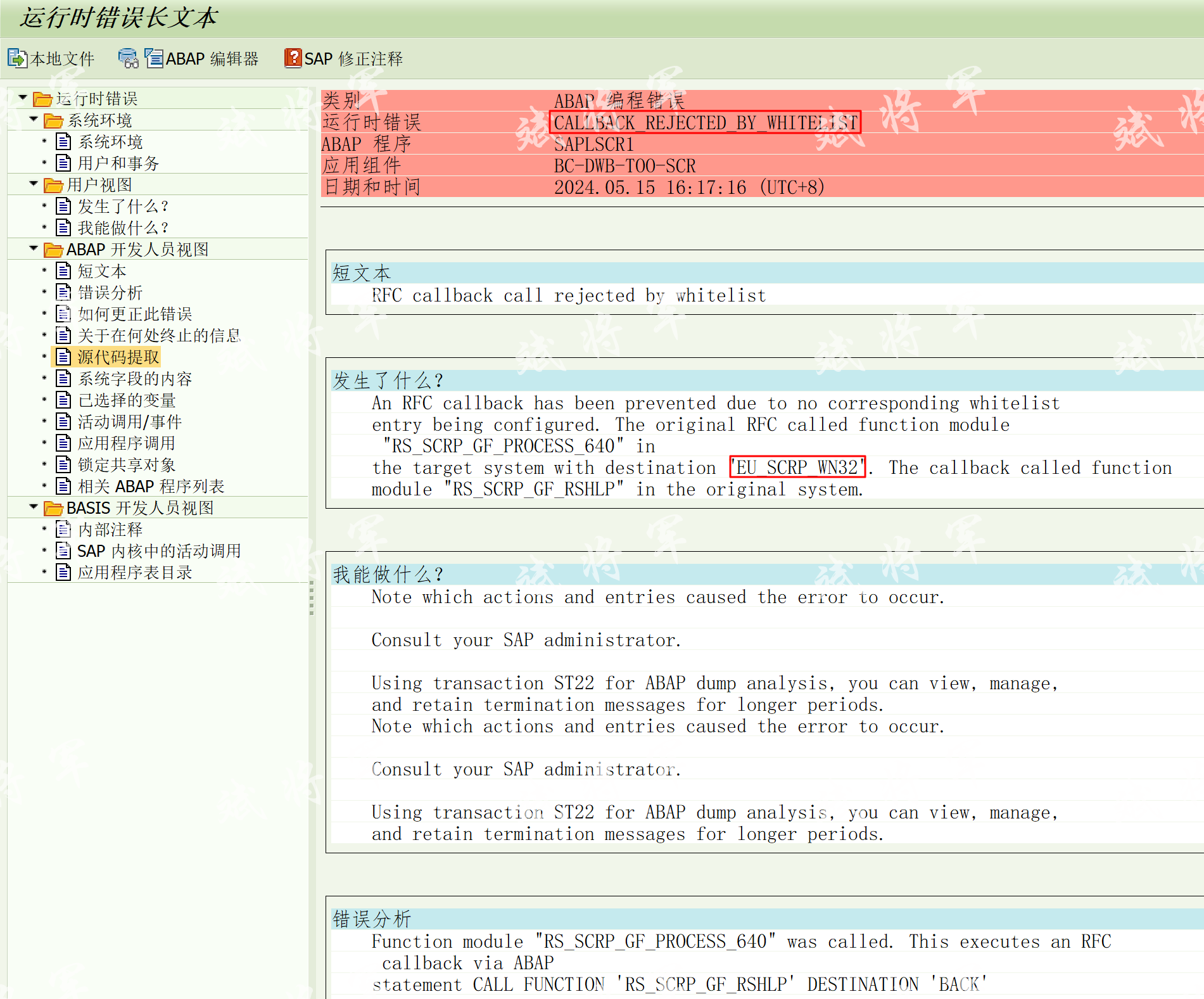Click the BASIS 开发人员视图 folder icon
Screen dimensions: 1204x999
coord(53,508)
